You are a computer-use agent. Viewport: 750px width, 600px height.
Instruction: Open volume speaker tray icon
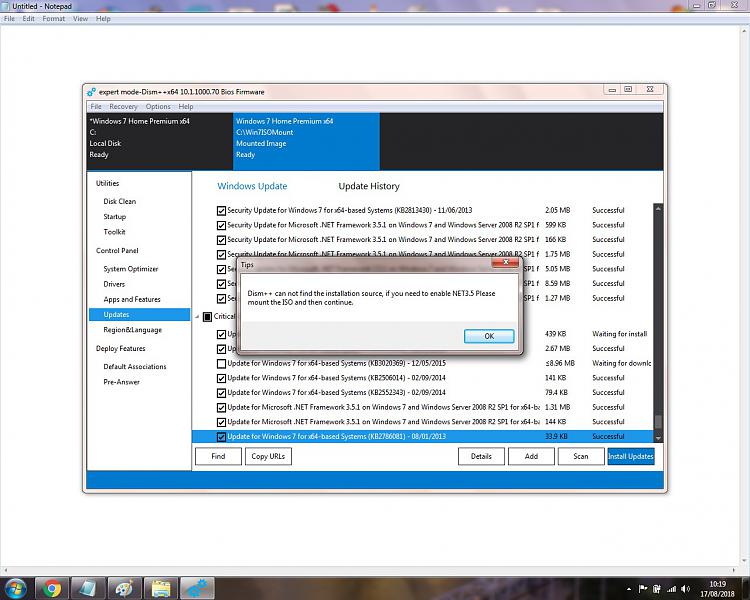coord(685,589)
